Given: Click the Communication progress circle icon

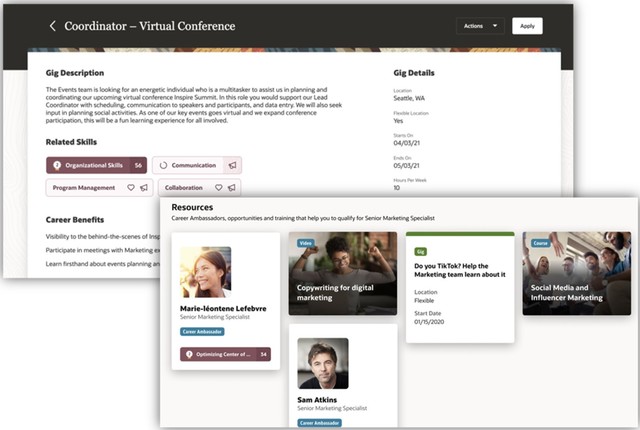Looking at the screenshot, I should point(163,165).
